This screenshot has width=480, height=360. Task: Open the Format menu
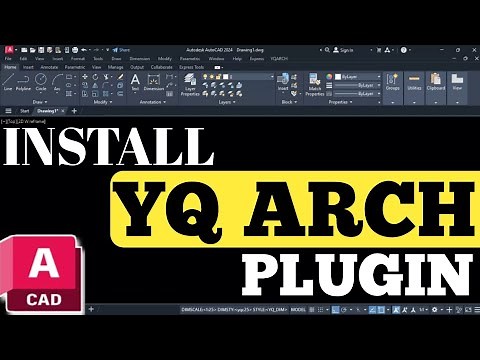point(78,59)
